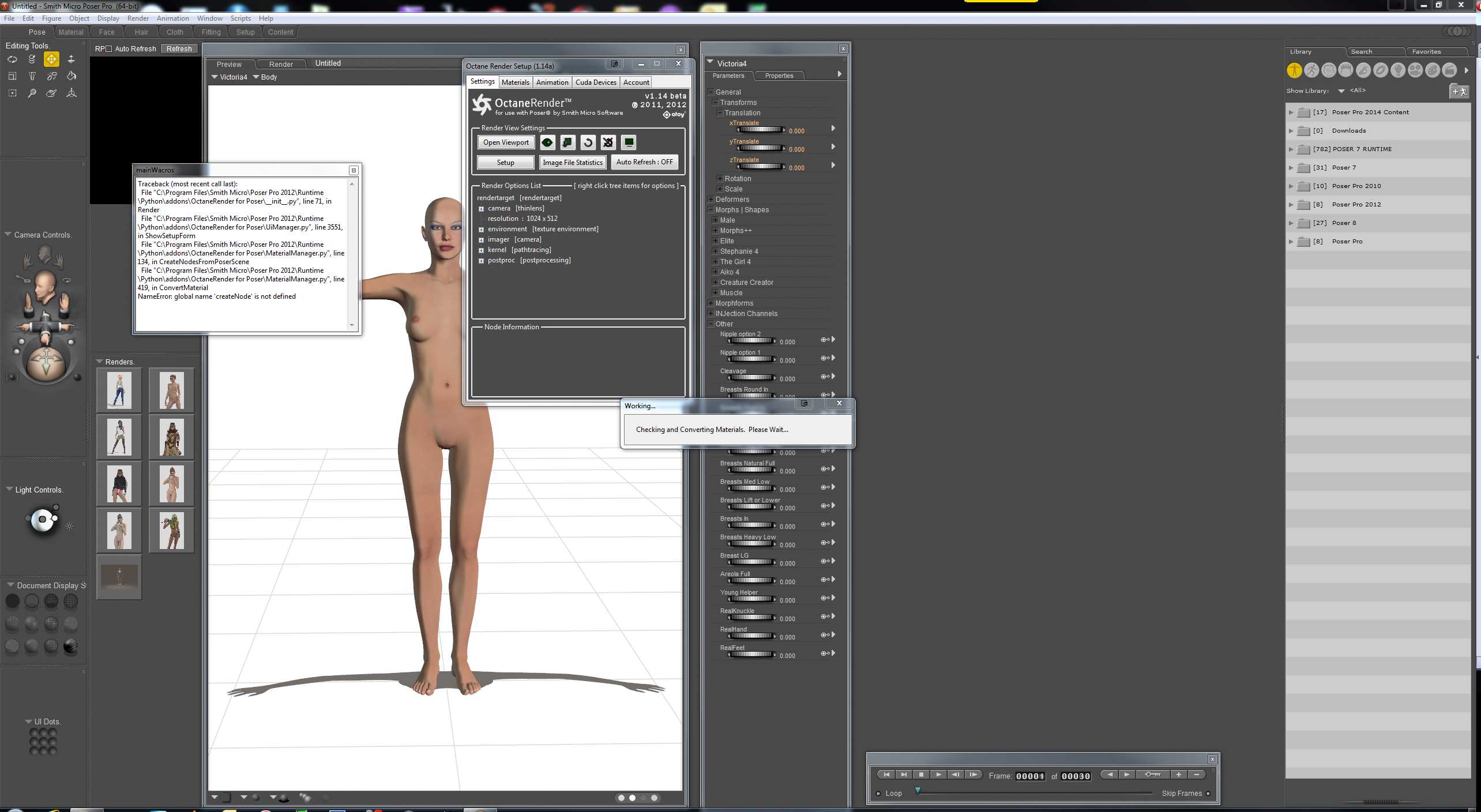Select the Direct Manipulation tool

pyautogui.click(x=71, y=93)
